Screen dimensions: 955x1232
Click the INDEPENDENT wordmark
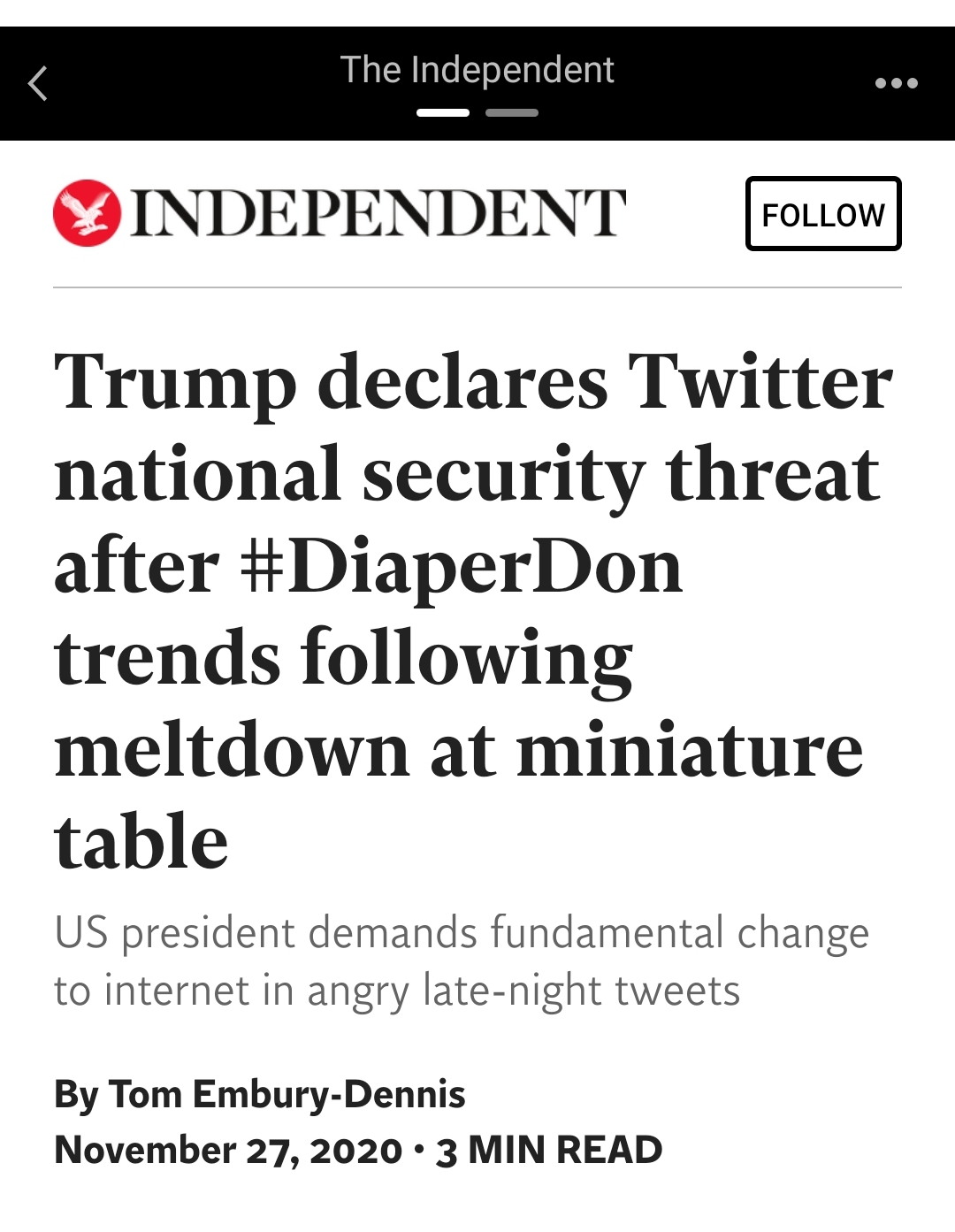click(x=378, y=213)
